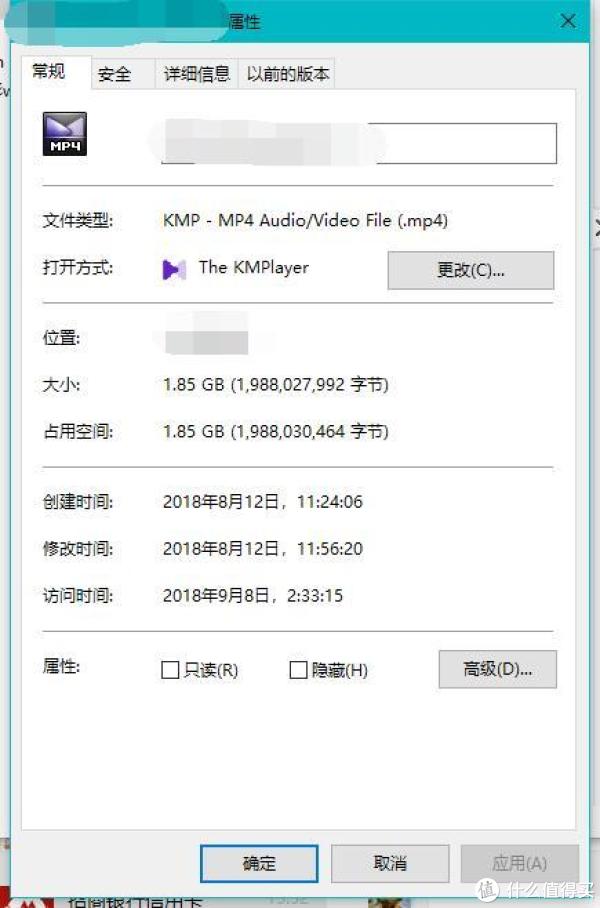Click the 大小 value 1,988,027,992 字节

click(x=310, y=385)
